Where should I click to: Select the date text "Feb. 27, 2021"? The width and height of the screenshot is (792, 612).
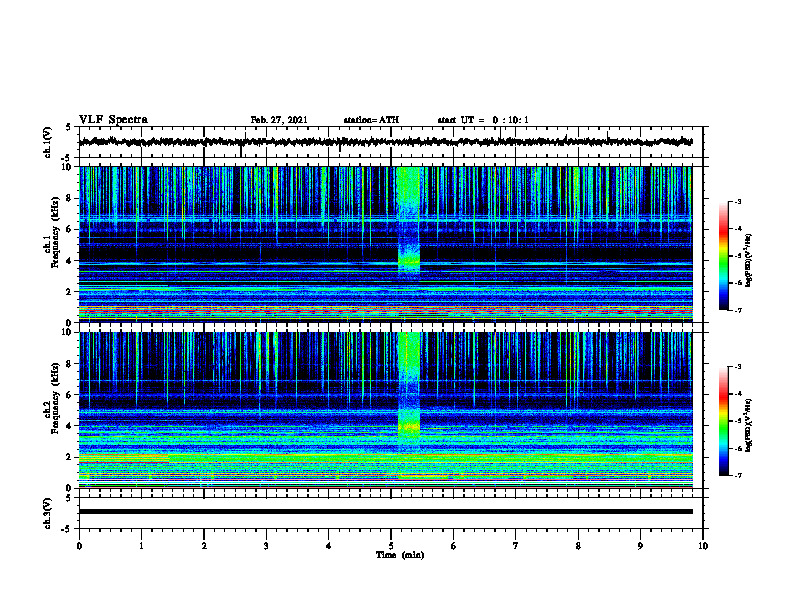point(279,120)
